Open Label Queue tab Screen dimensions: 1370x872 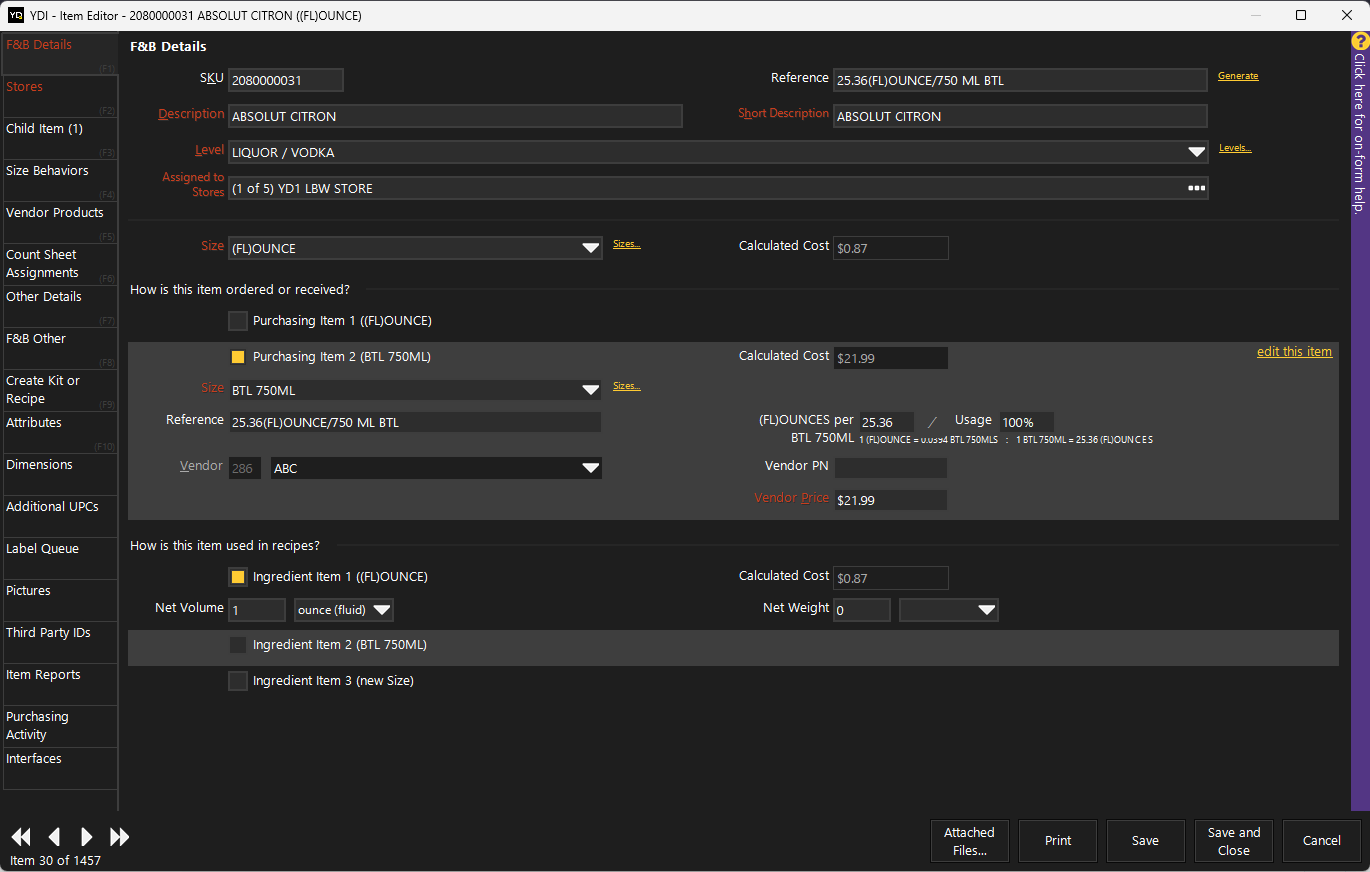(60, 558)
